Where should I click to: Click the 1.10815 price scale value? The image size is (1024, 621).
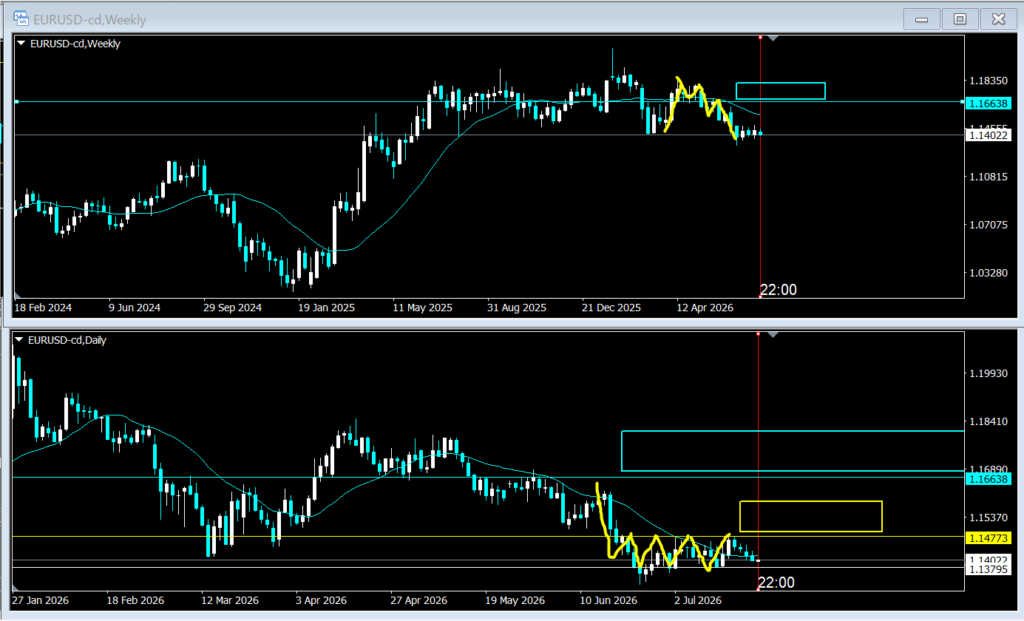click(x=988, y=177)
